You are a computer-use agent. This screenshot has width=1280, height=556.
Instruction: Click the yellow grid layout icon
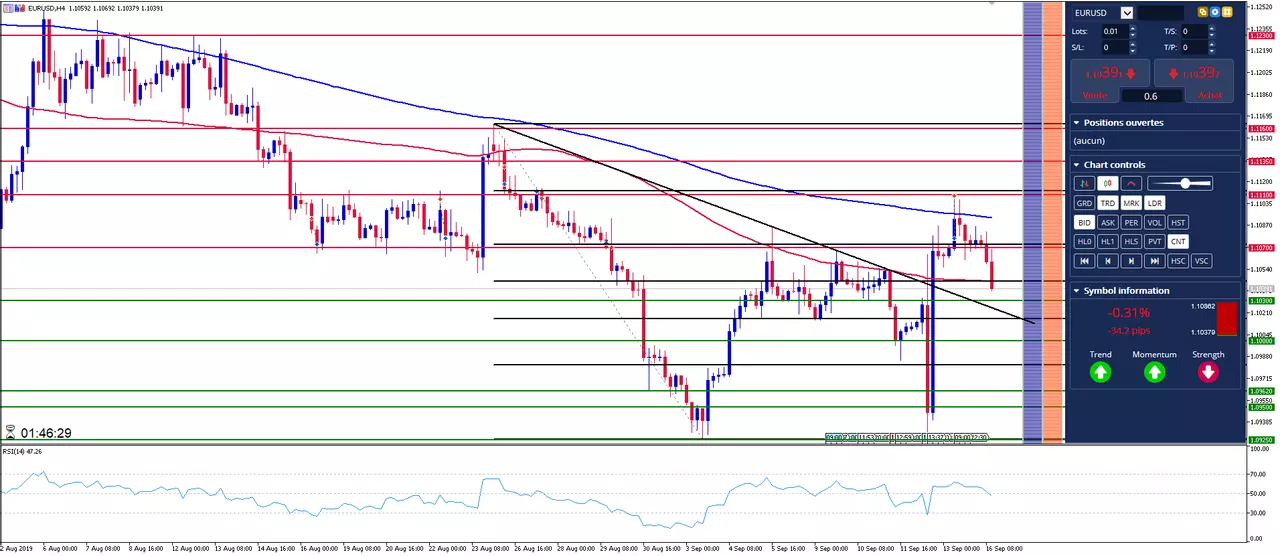click(x=1227, y=12)
